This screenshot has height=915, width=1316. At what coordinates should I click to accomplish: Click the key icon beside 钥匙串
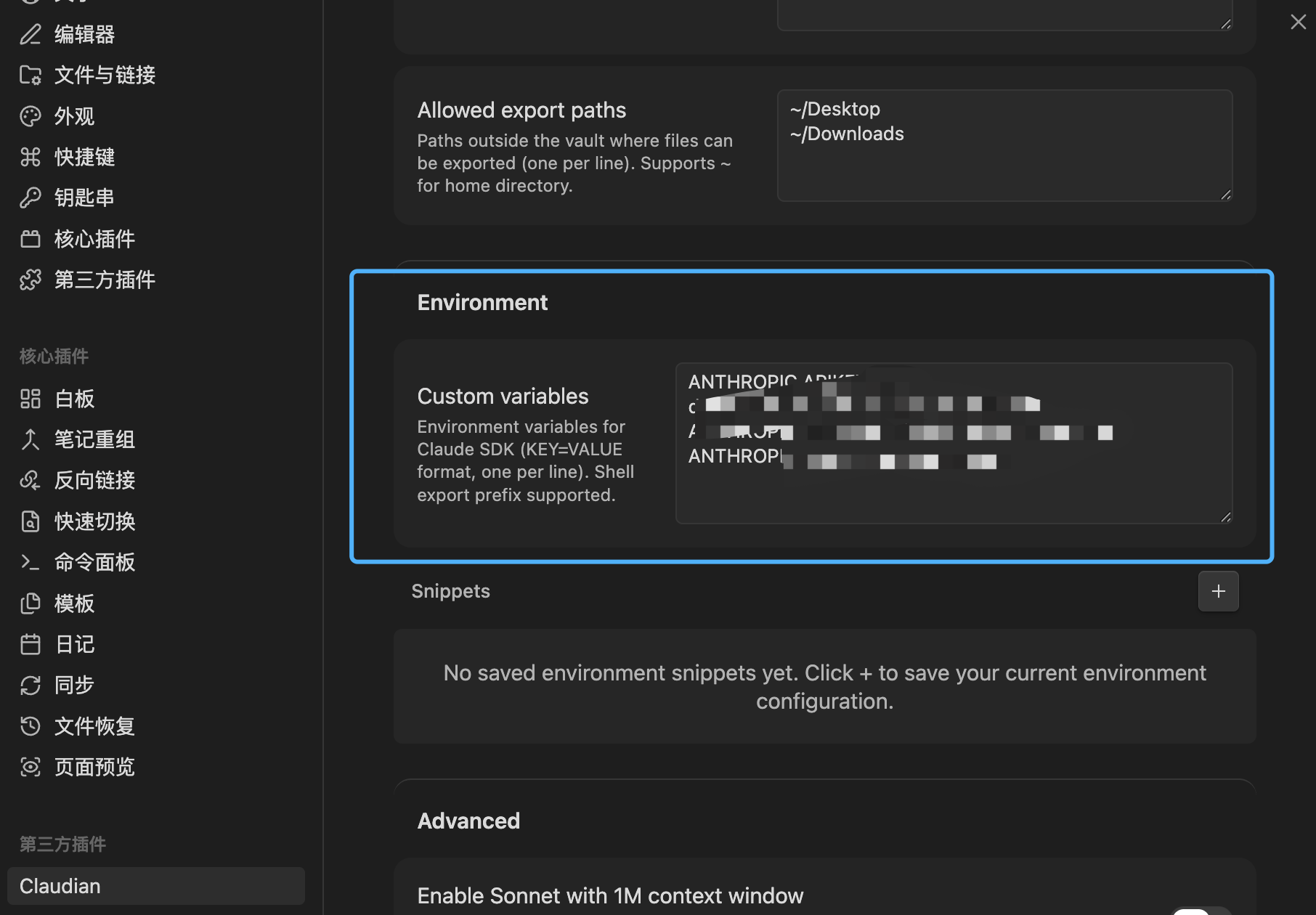click(x=31, y=198)
